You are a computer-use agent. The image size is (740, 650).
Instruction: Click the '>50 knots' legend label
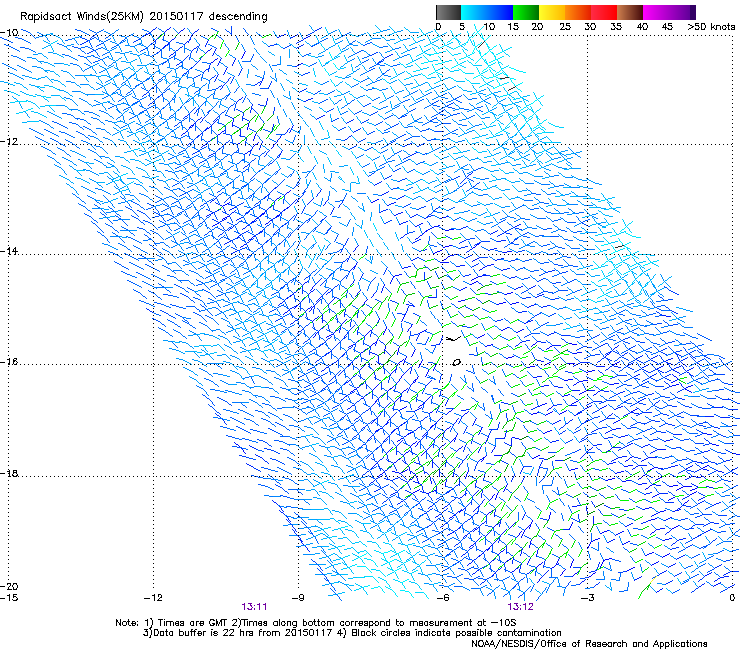pos(711,27)
